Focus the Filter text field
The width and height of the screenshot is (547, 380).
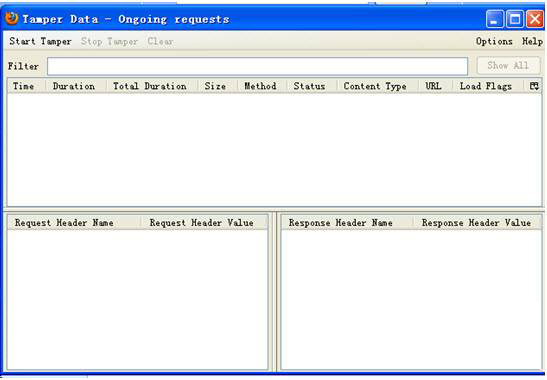pos(257,66)
